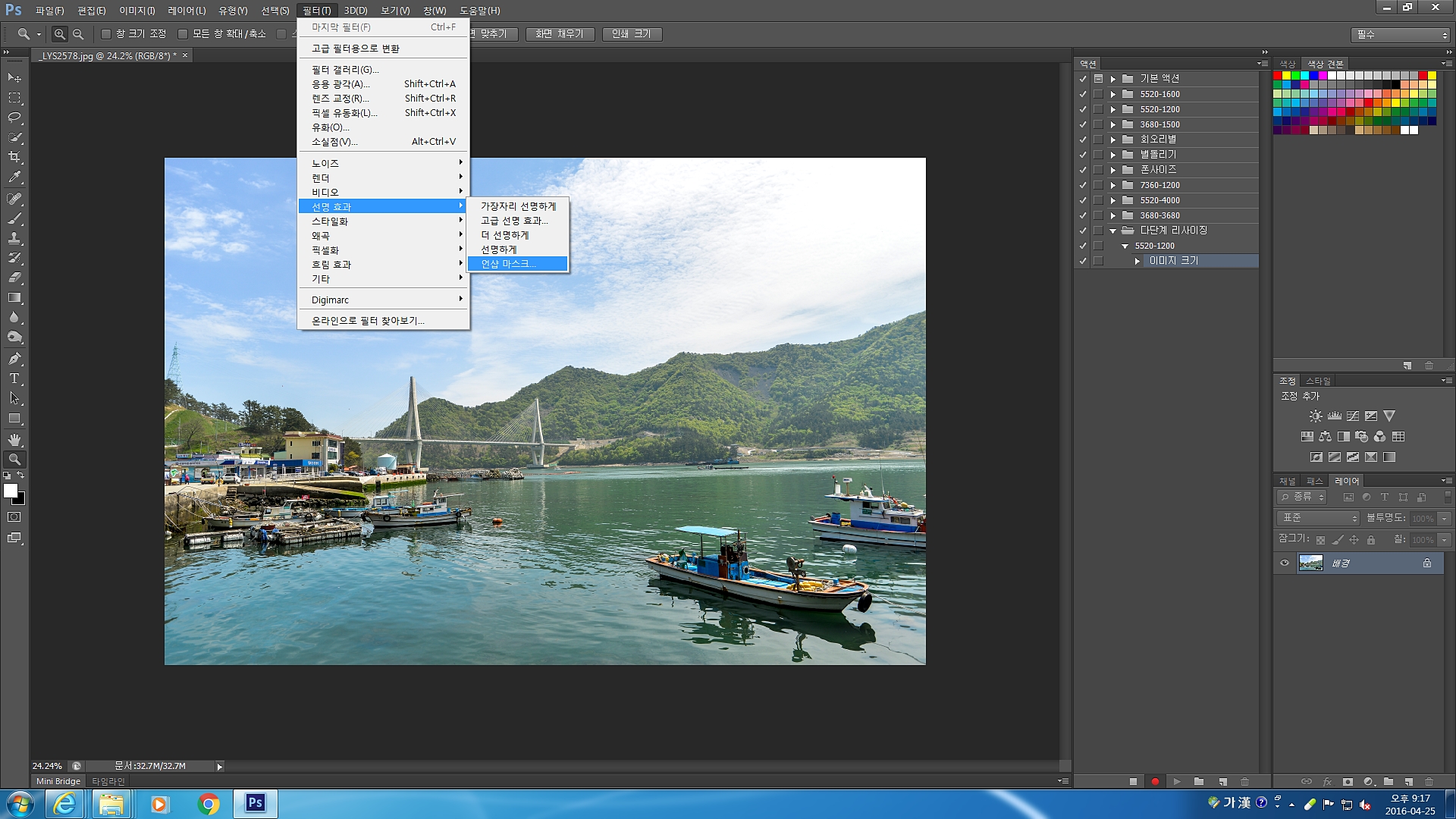Select the Eyedropper tool
The image size is (1456, 819).
click(14, 177)
